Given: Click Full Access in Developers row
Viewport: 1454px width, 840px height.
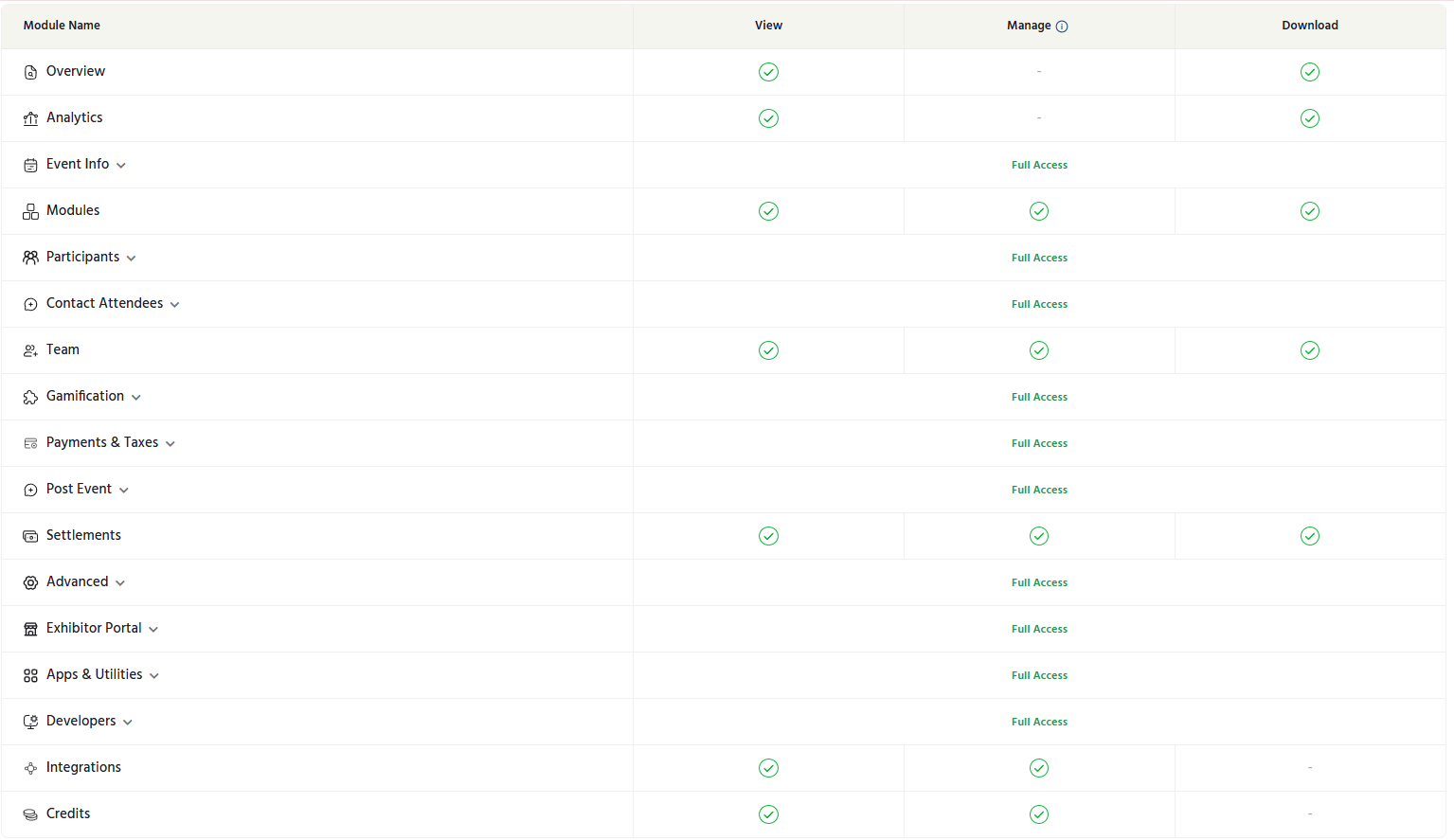Looking at the screenshot, I should [x=1039, y=722].
